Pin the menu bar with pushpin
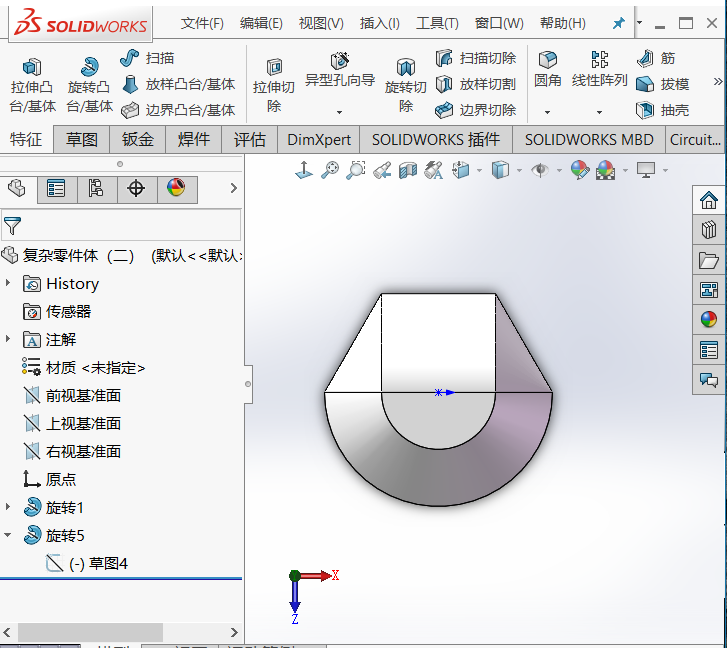The image size is (727, 648). (x=618, y=23)
